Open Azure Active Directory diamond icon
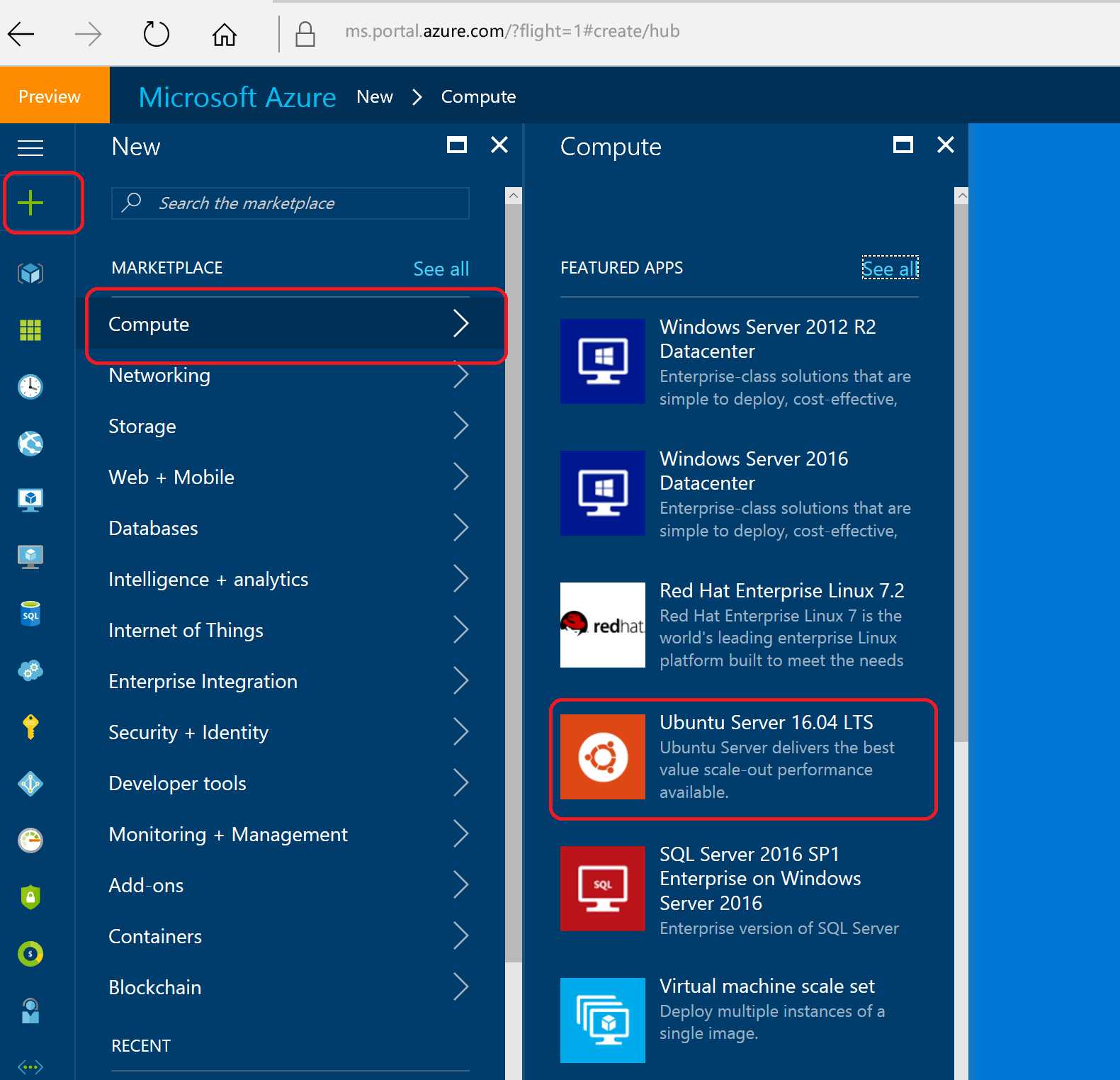This screenshot has width=1120, height=1080. [x=30, y=784]
